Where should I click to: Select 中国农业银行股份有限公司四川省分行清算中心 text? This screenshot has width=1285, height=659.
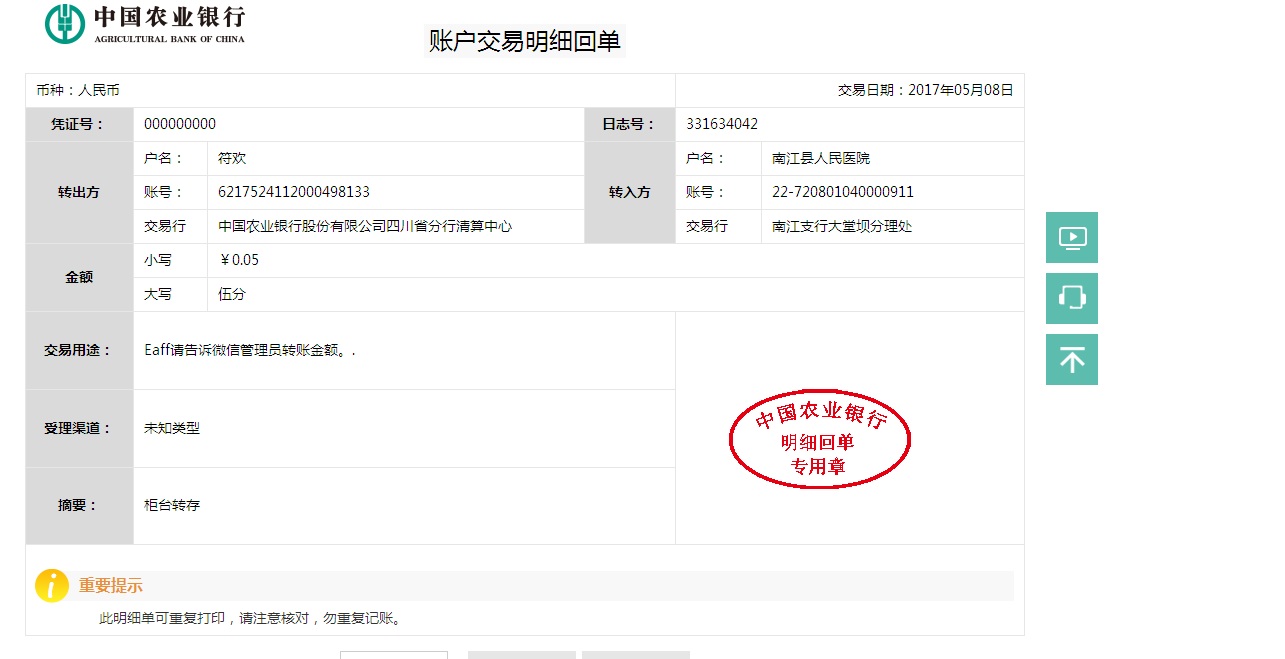click(365, 226)
